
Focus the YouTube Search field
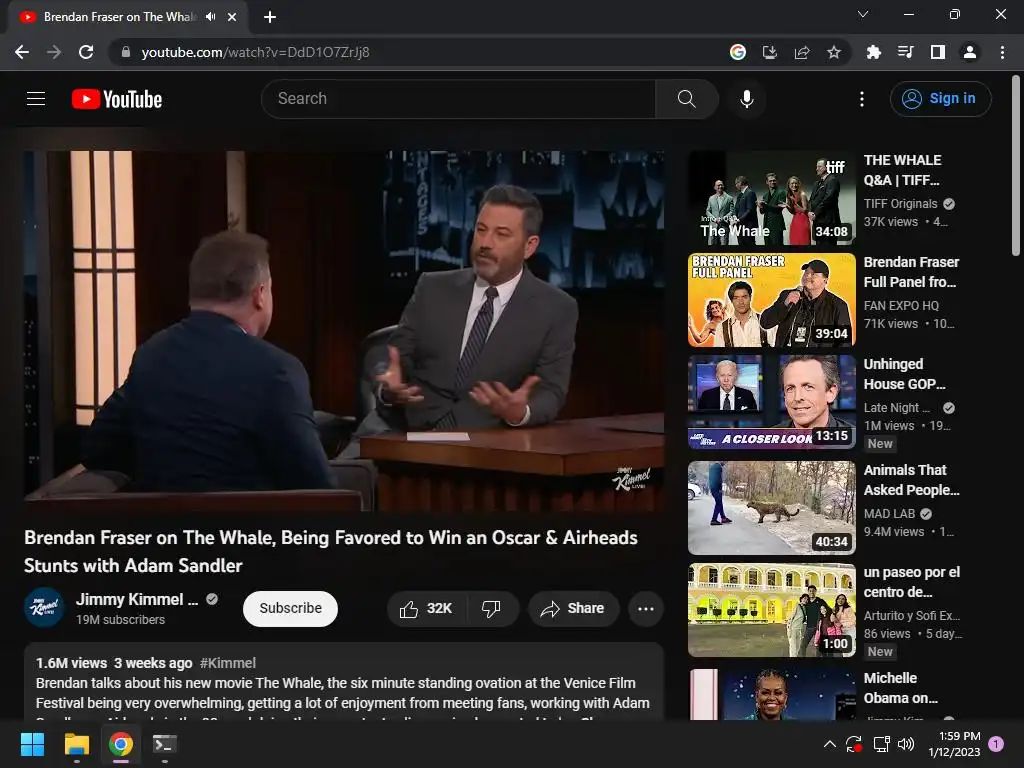point(458,99)
